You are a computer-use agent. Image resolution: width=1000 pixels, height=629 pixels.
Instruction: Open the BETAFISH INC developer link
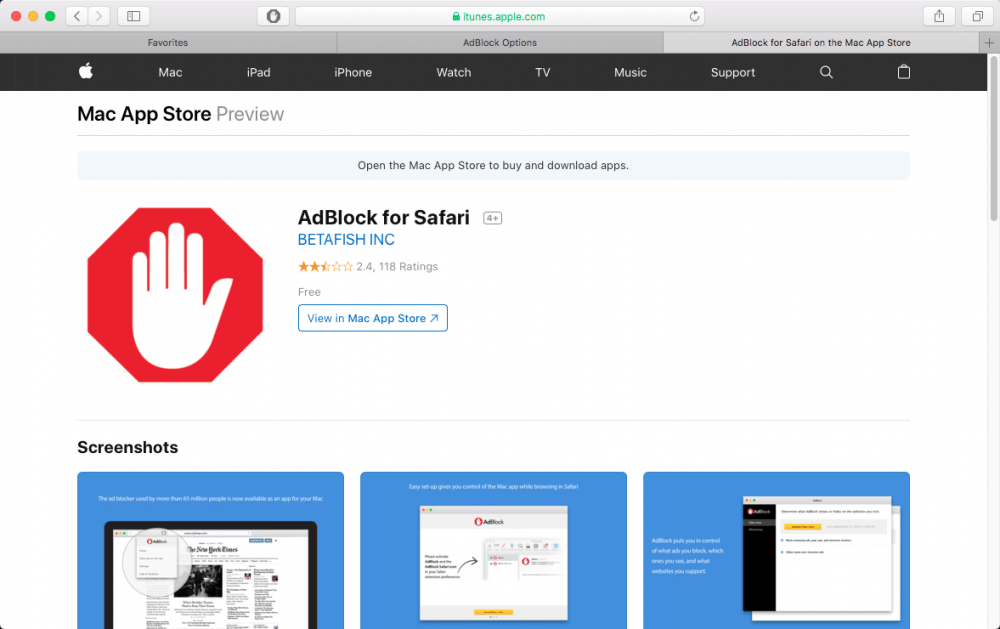(x=345, y=240)
